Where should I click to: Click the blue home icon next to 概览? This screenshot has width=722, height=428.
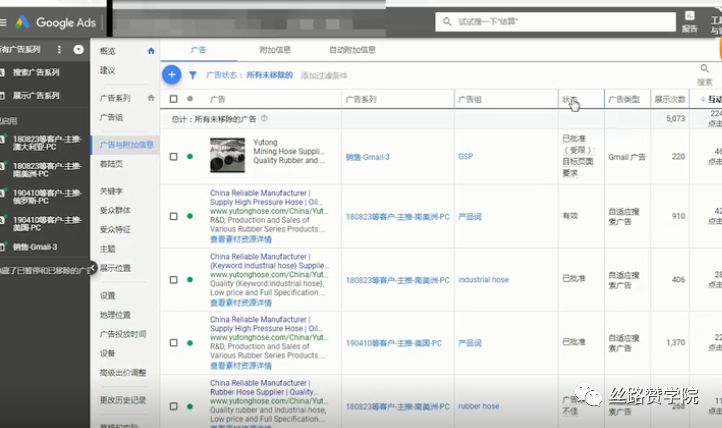tap(151, 51)
